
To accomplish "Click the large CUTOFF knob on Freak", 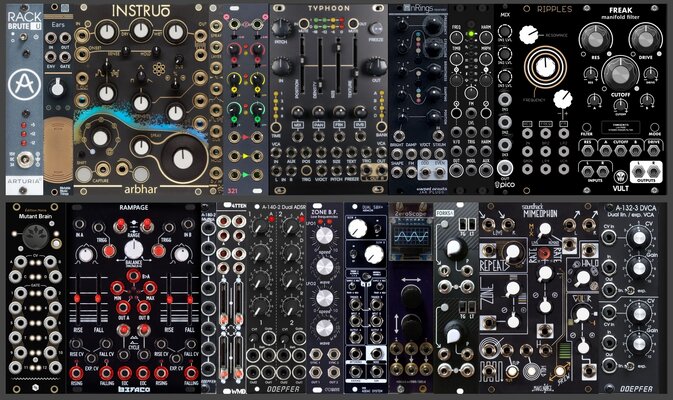I will [620, 74].
